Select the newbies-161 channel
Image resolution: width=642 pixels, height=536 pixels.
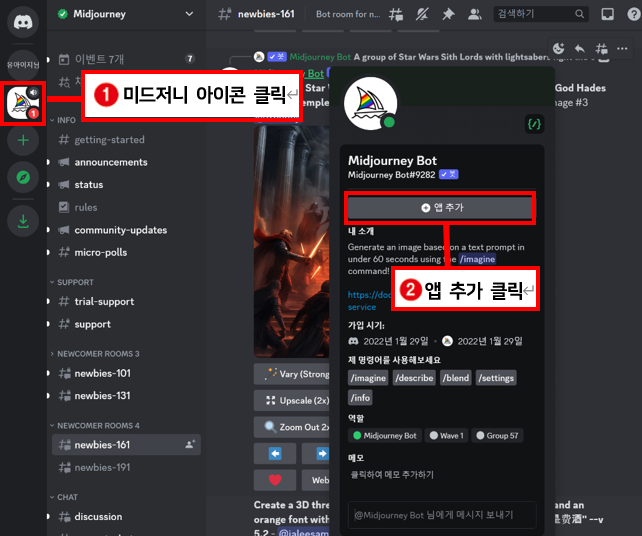pos(126,445)
